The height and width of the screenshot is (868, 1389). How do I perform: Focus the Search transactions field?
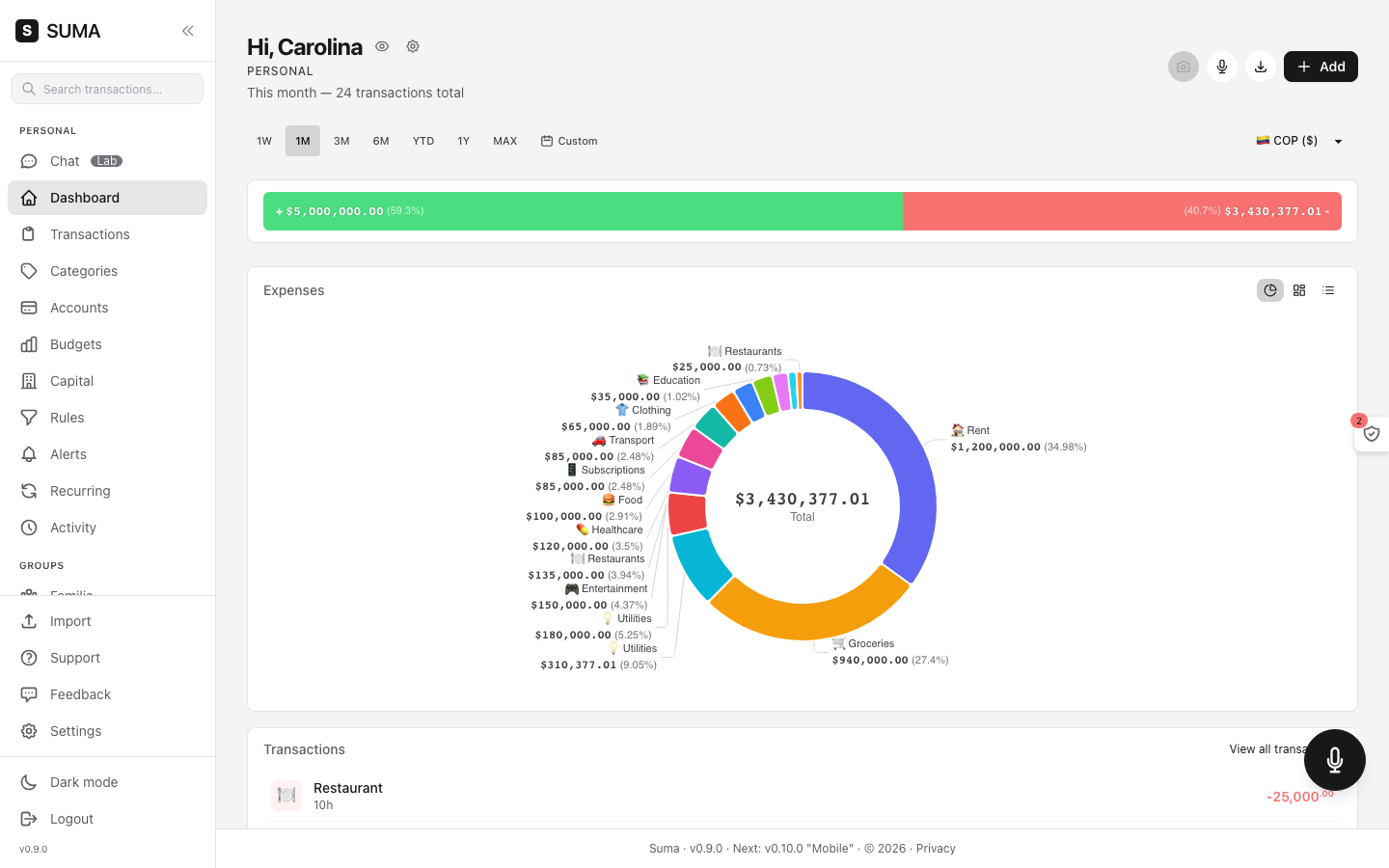(x=107, y=89)
